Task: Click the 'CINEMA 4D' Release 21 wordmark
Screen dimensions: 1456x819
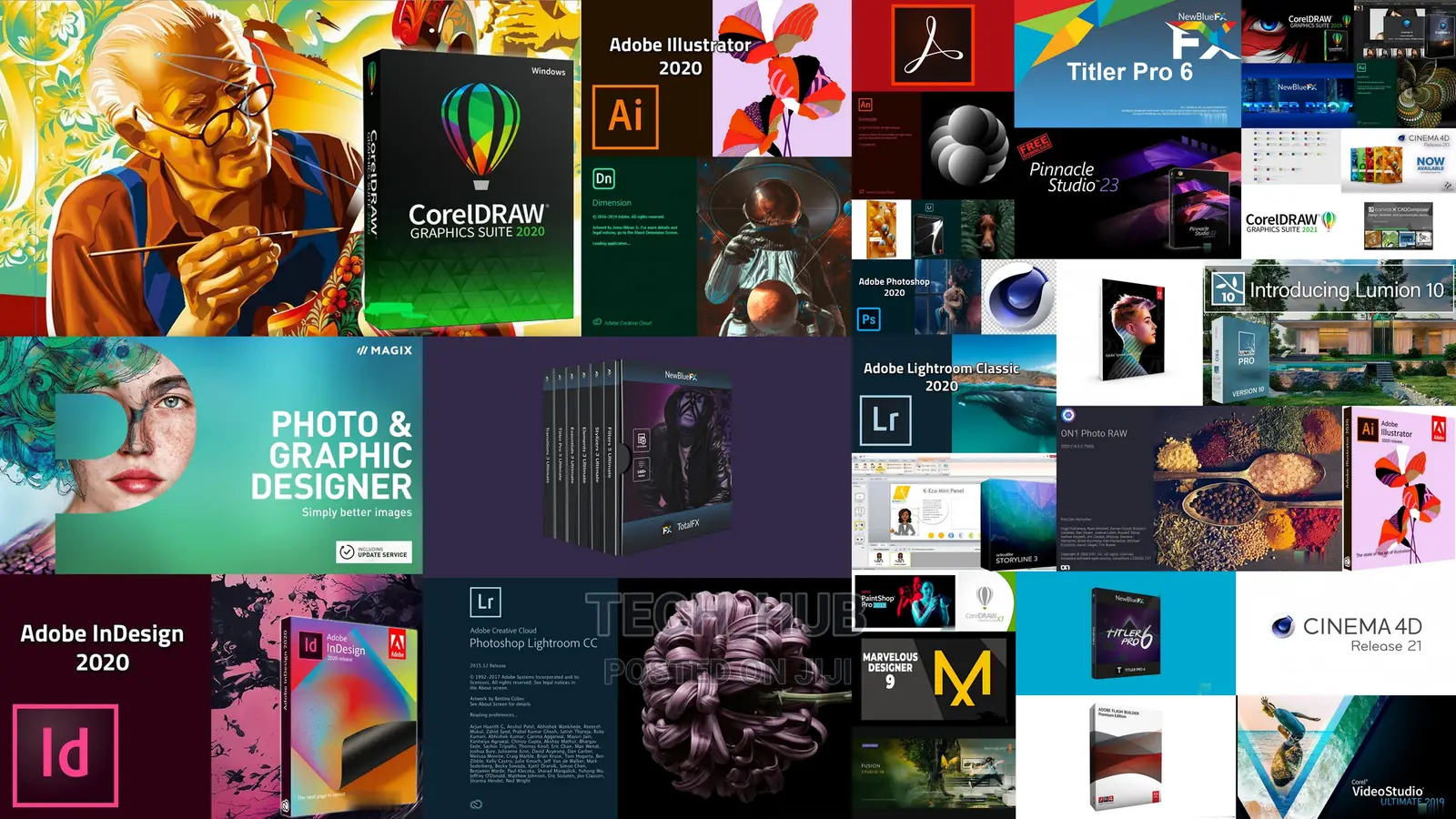Action: [x=1362, y=626]
